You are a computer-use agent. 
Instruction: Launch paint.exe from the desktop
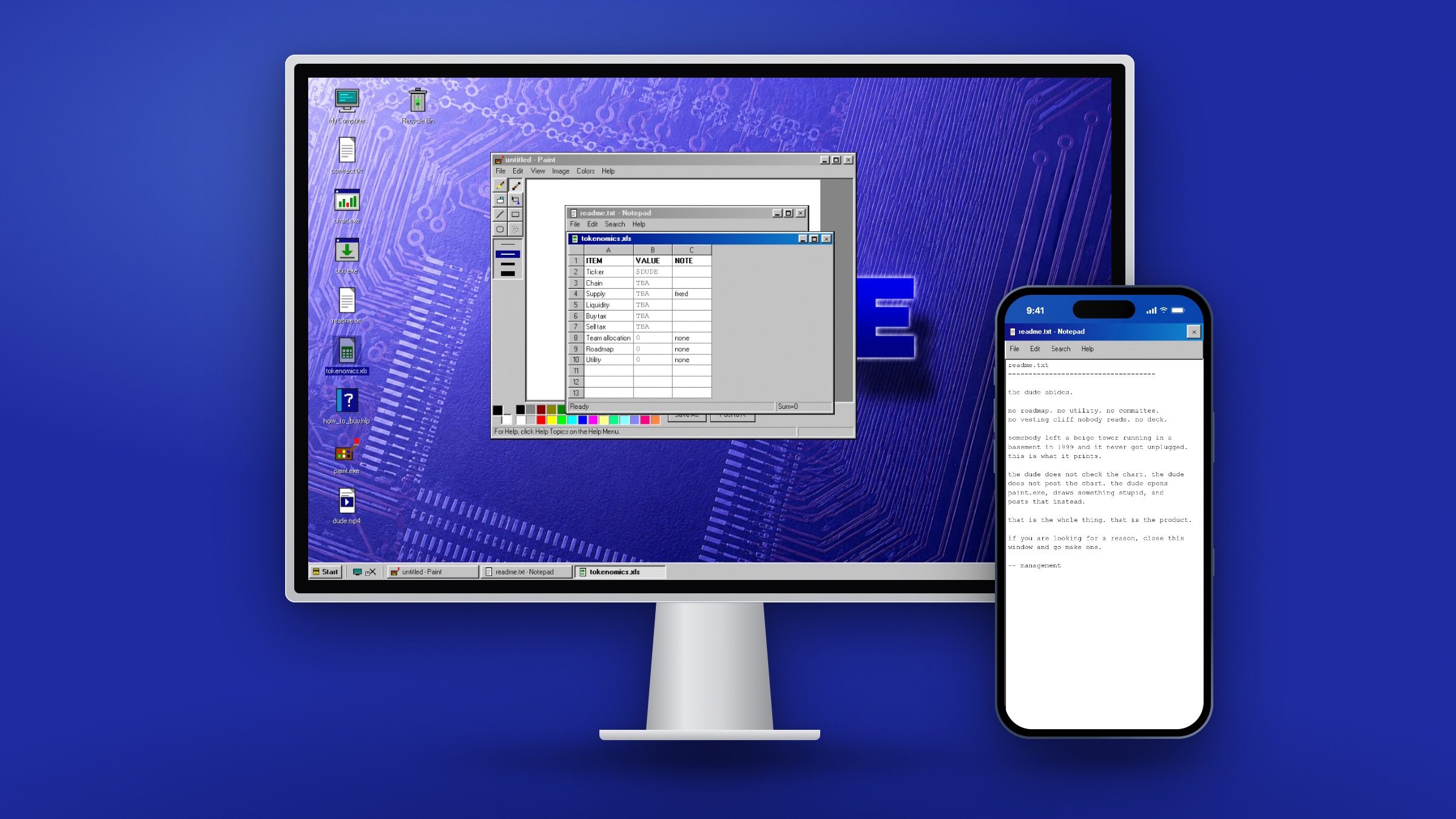pyautogui.click(x=347, y=456)
